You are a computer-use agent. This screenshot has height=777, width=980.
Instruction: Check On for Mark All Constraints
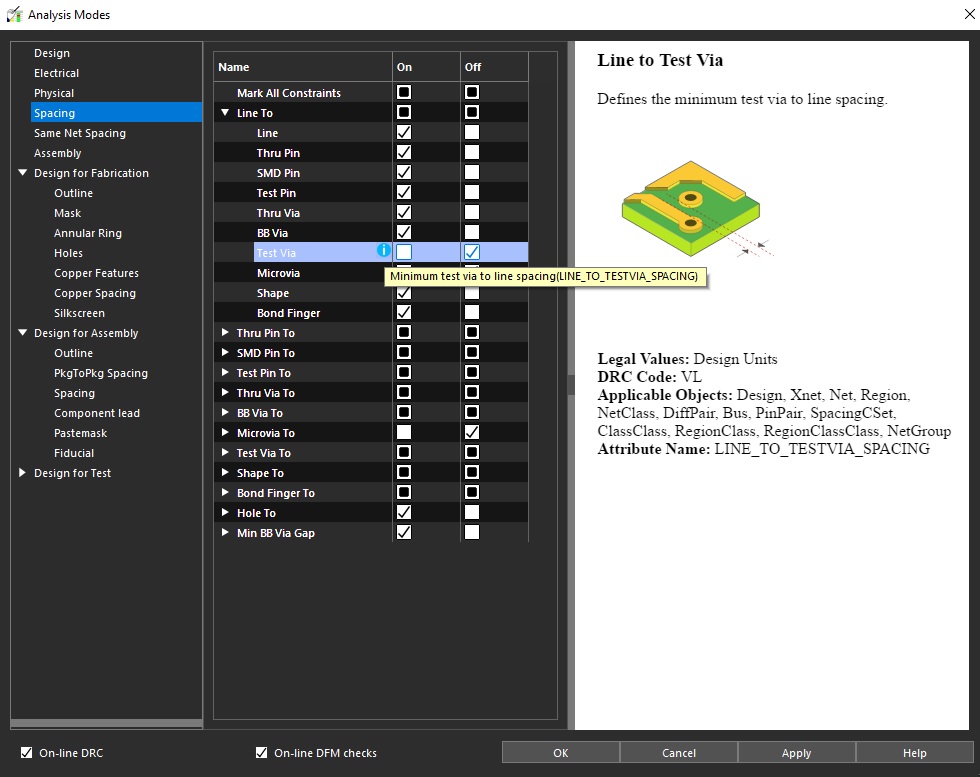coord(404,93)
